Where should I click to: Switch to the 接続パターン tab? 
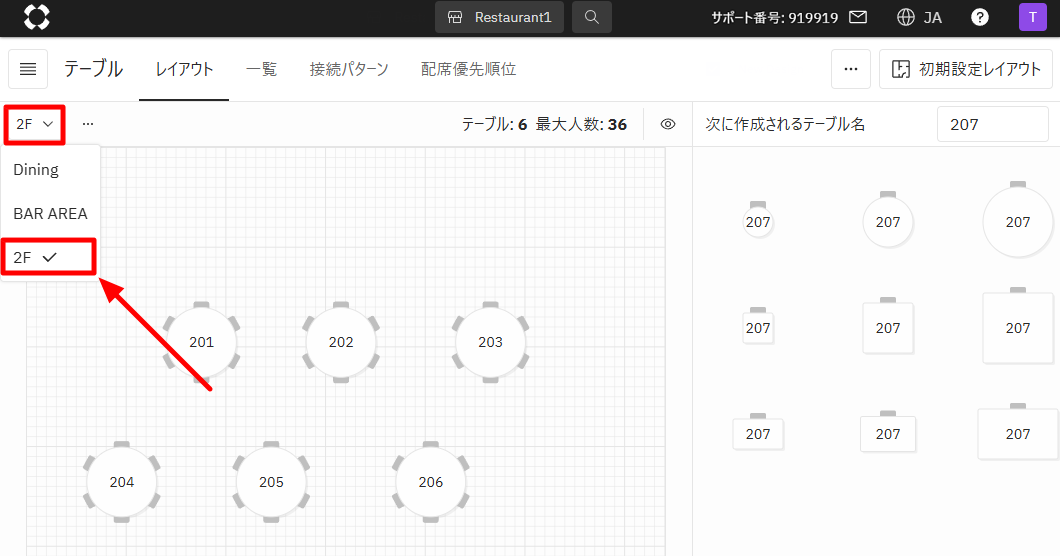click(x=349, y=69)
